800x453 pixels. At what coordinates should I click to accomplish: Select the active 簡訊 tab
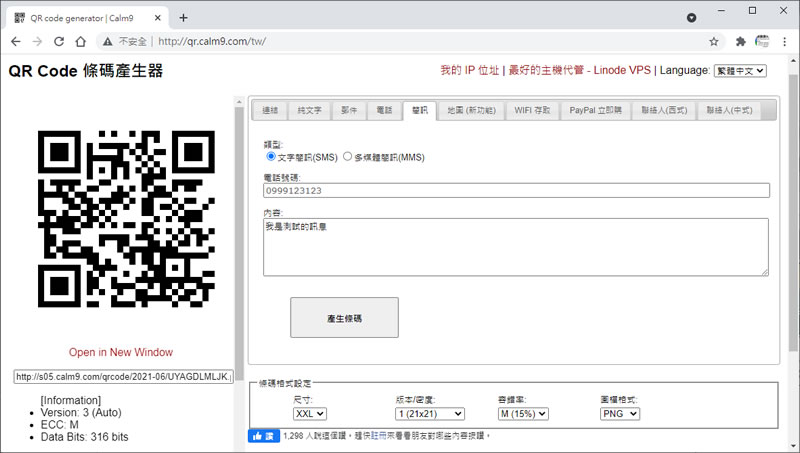[x=419, y=110]
